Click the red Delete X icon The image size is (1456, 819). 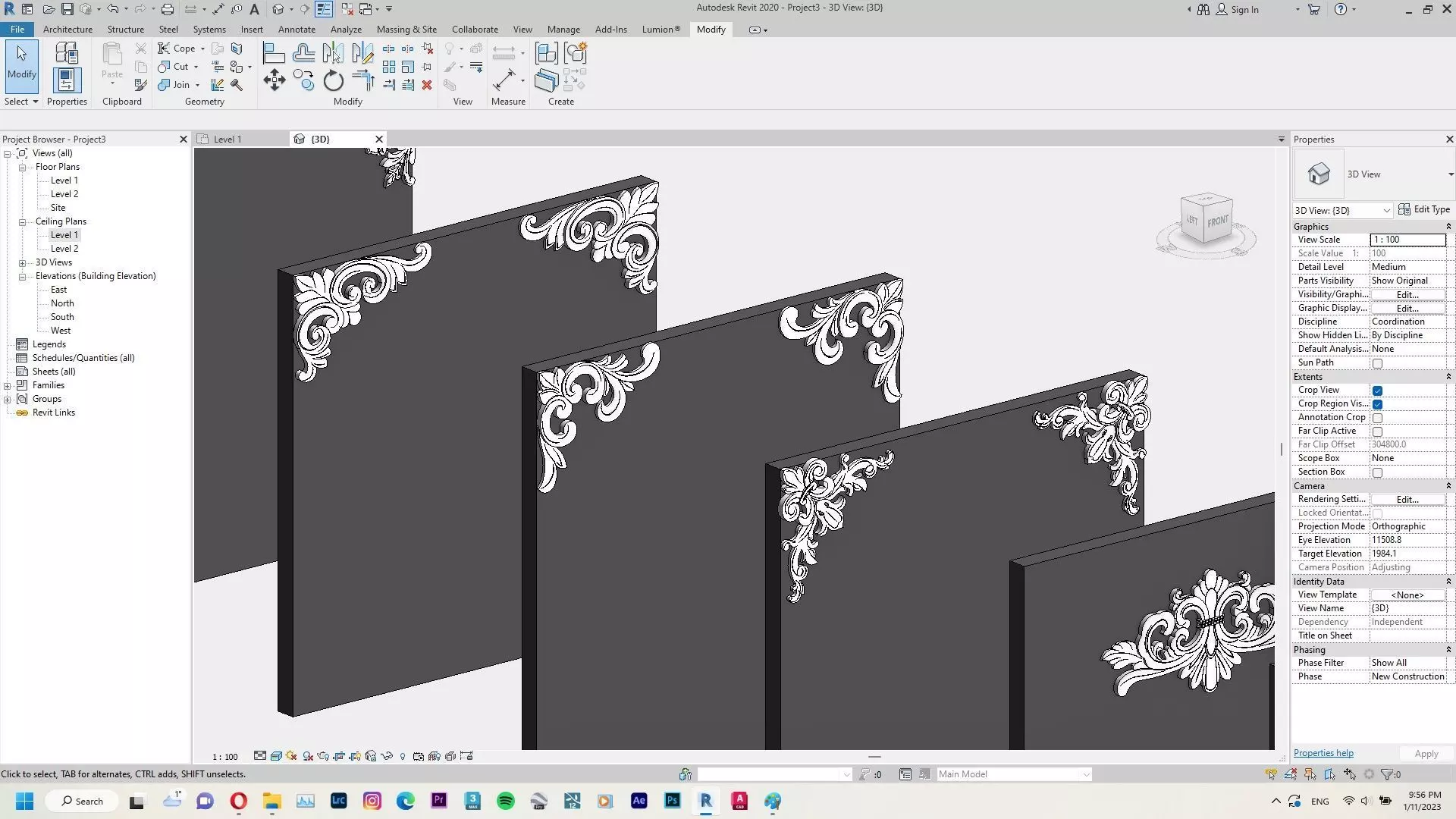point(427,85)
